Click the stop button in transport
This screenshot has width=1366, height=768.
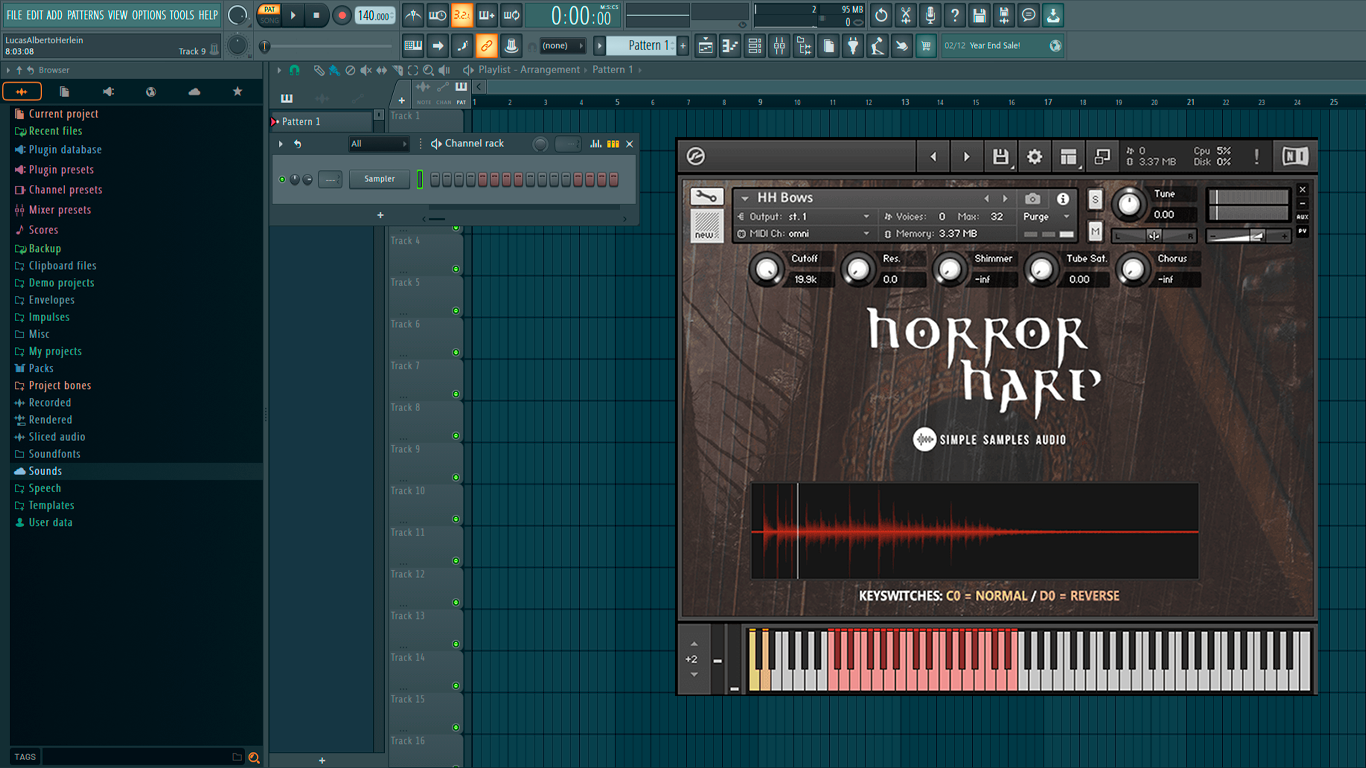[x=316, y=15]
